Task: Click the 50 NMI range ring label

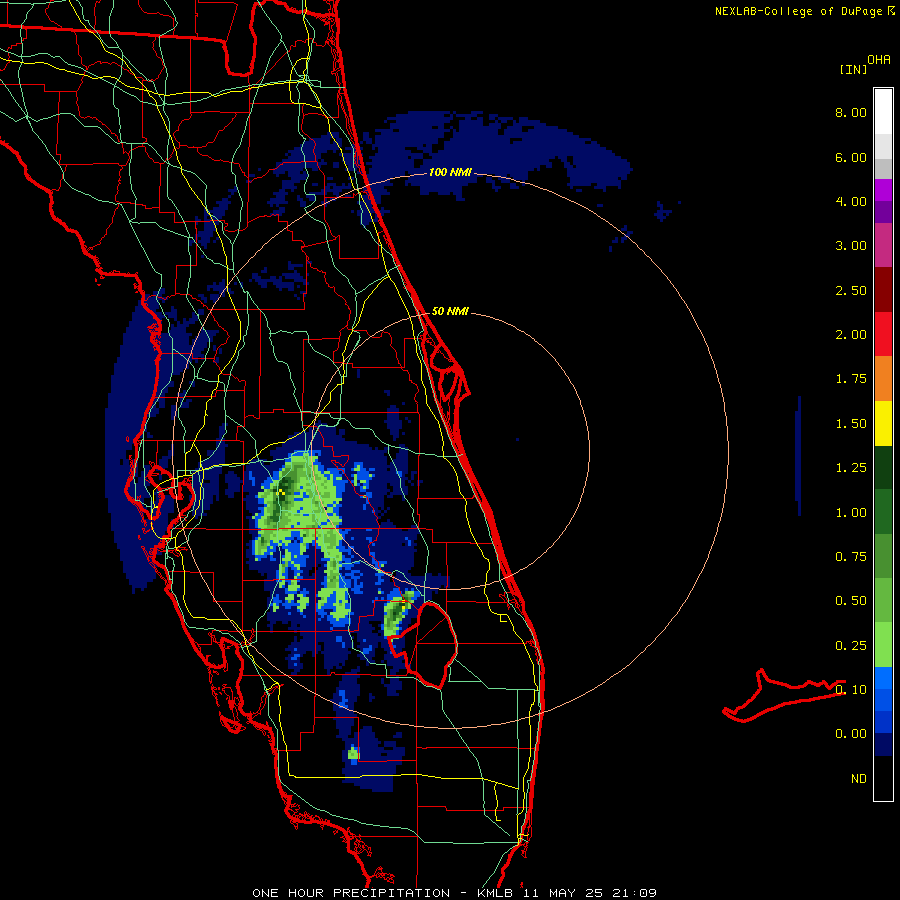Action: pyautogui.click(x=450, y=311)
